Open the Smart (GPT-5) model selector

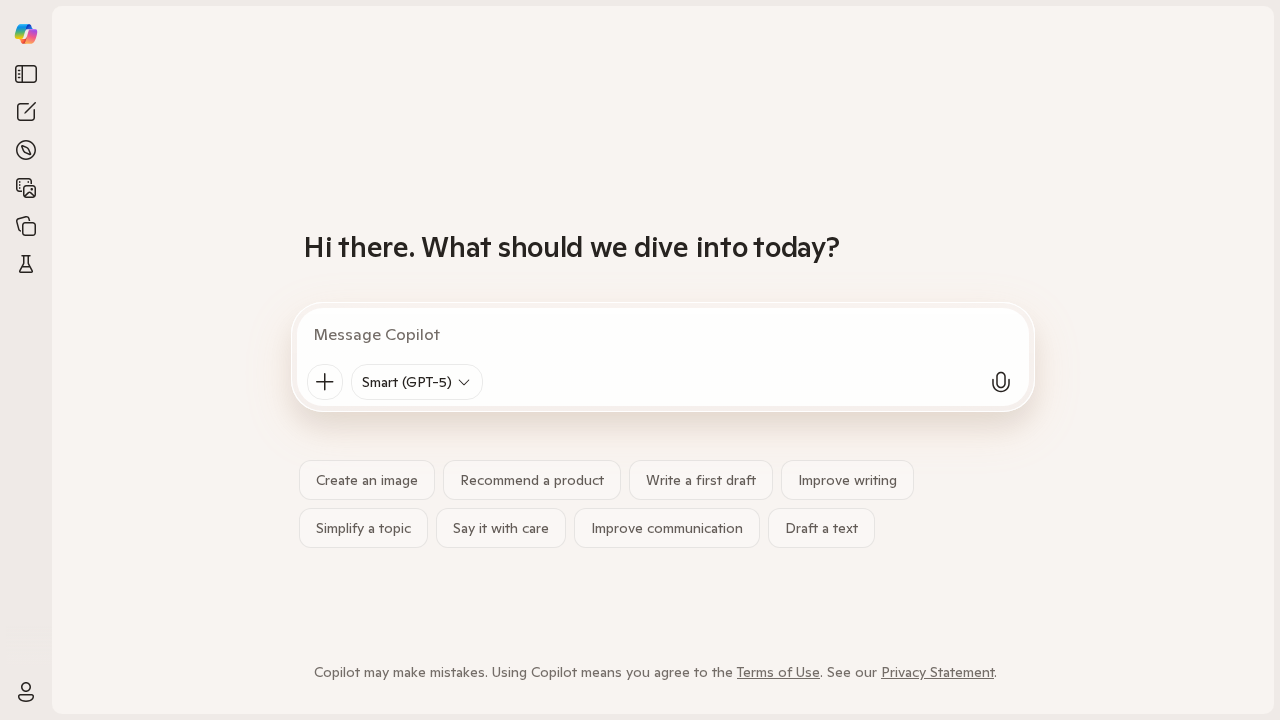416,382
